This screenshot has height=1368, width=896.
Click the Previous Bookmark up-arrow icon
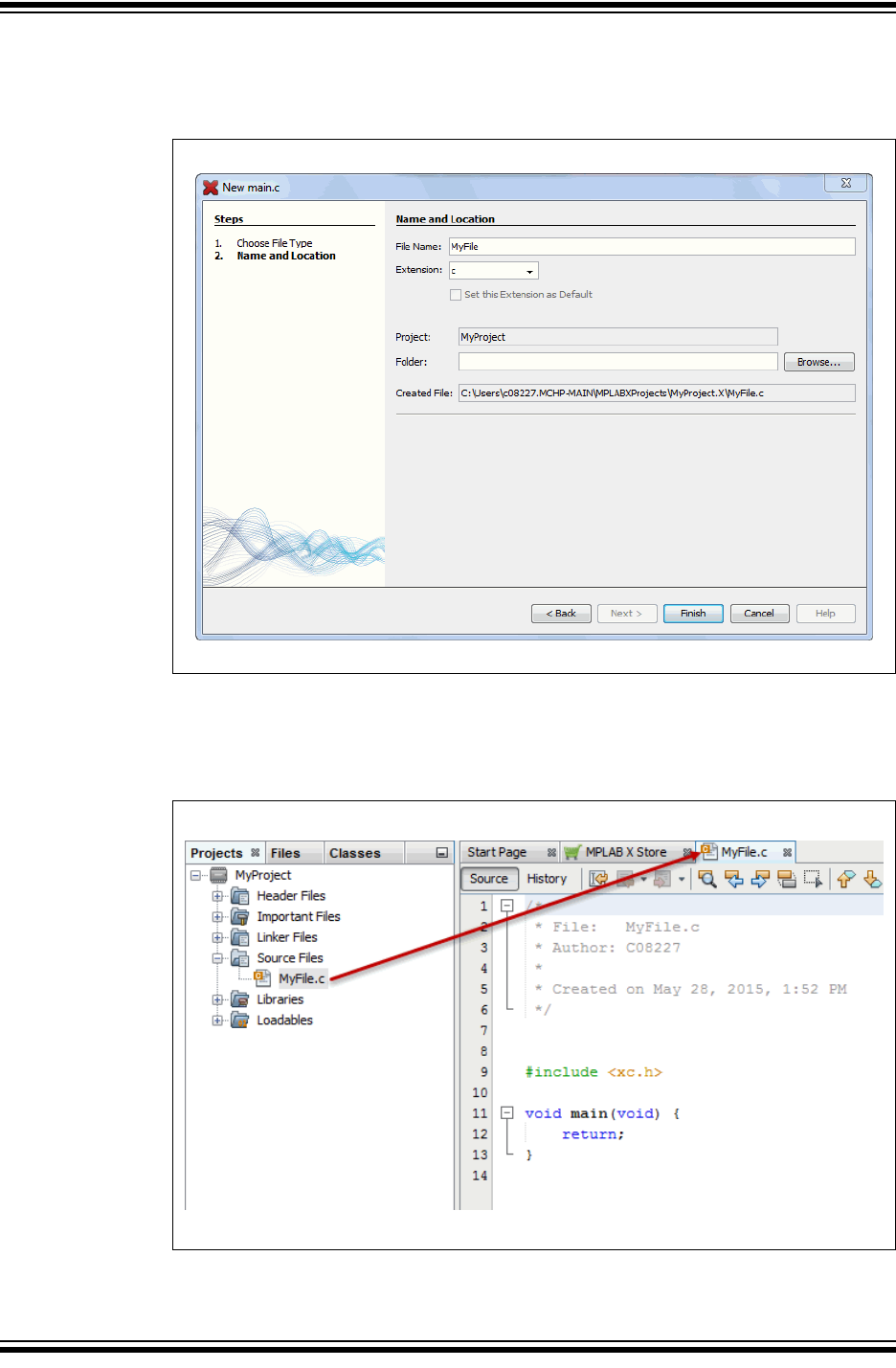click(846, 879)
